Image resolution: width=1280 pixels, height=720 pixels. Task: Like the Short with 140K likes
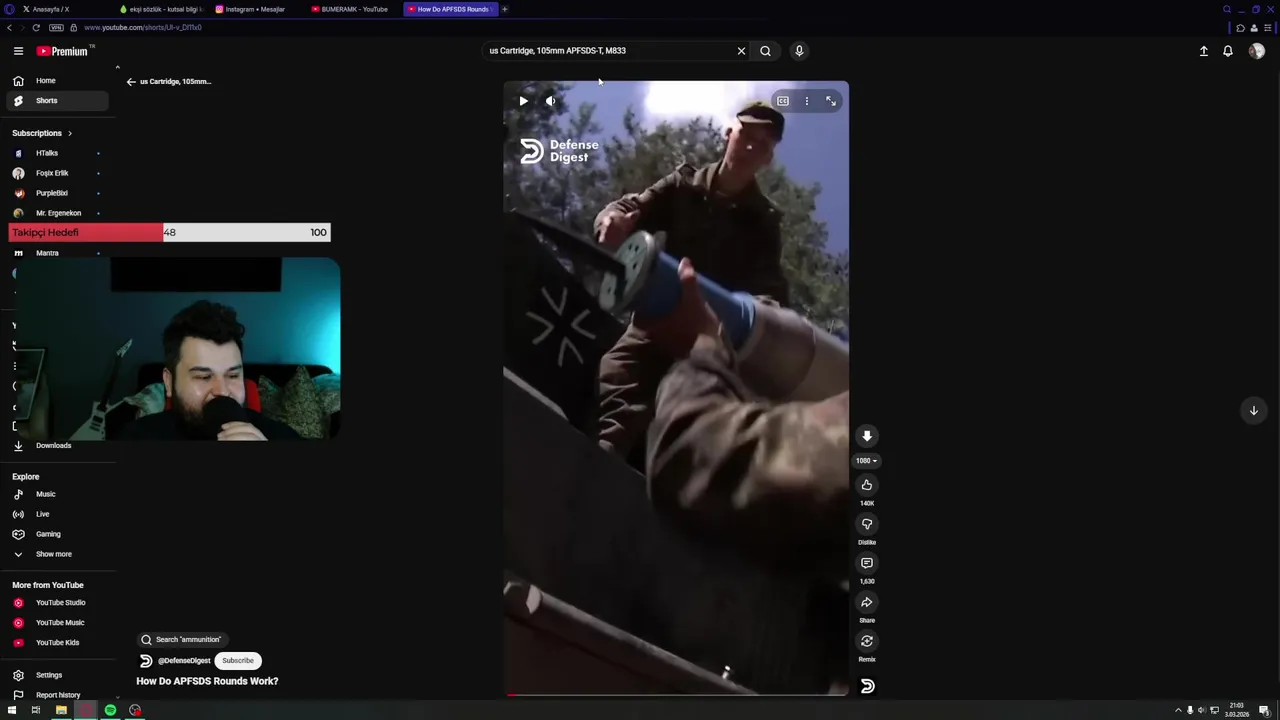(867, 485)
